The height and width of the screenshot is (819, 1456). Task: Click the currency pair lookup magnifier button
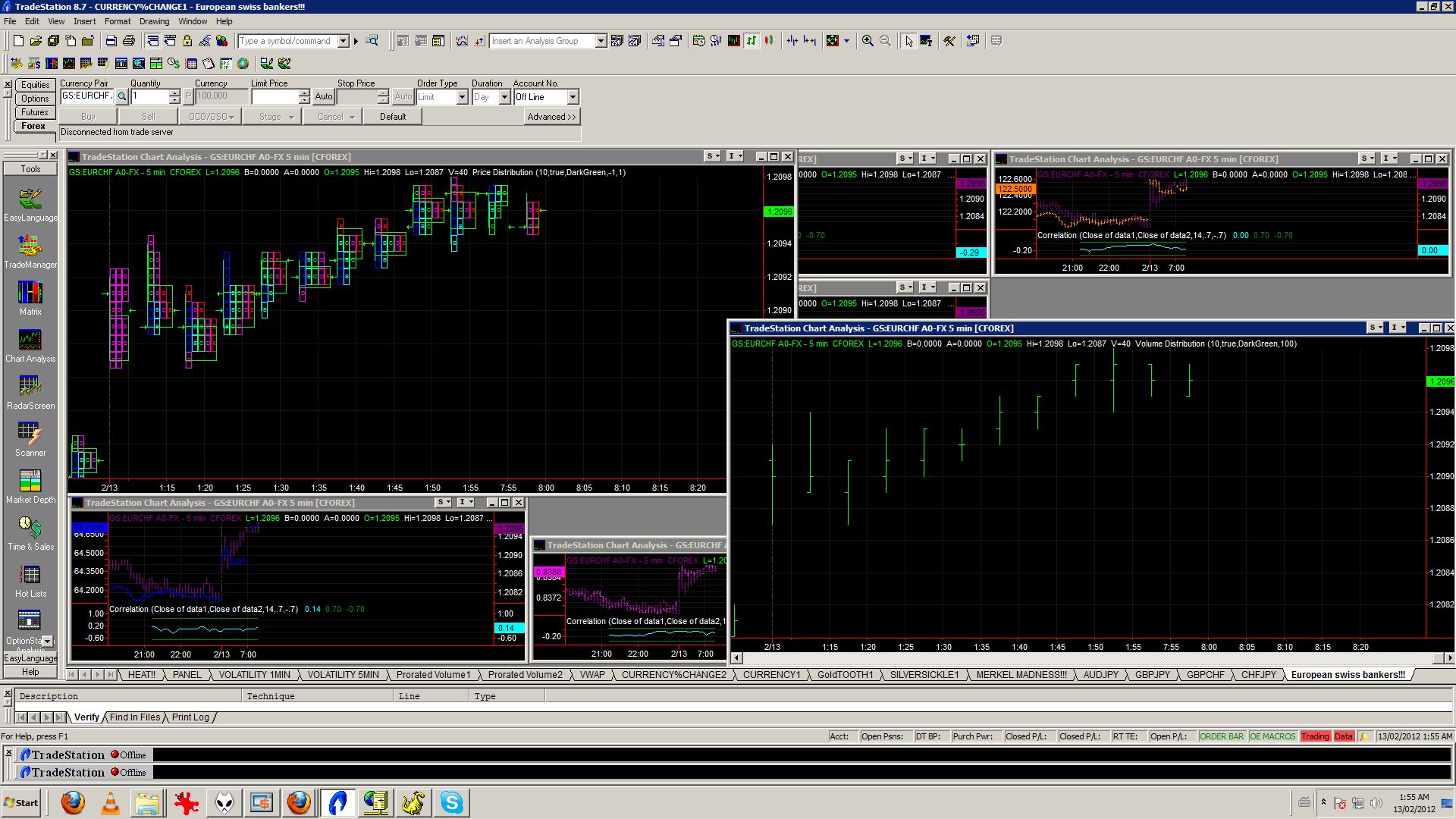(x=121, y=97)
